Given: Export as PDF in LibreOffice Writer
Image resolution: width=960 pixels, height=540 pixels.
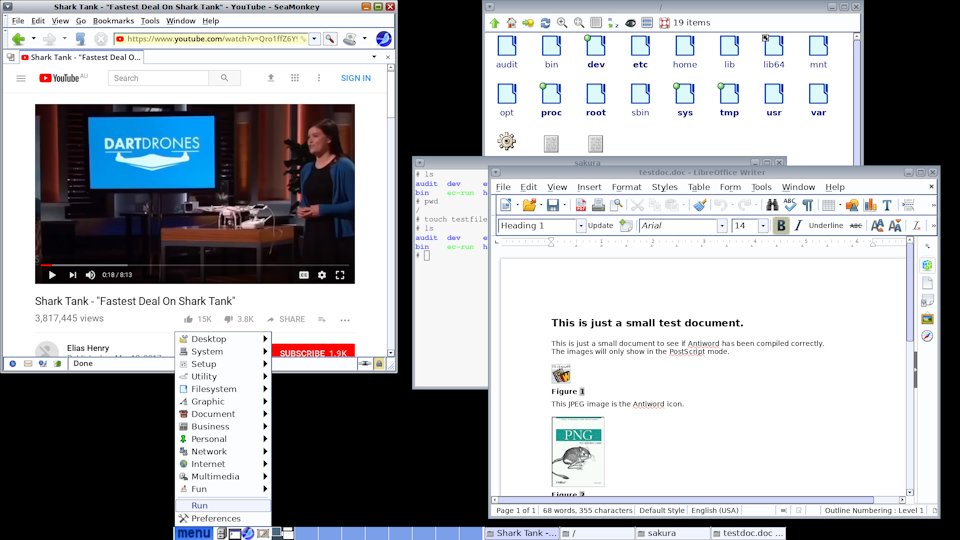Looking at the screenshot, I should point(581,205).
